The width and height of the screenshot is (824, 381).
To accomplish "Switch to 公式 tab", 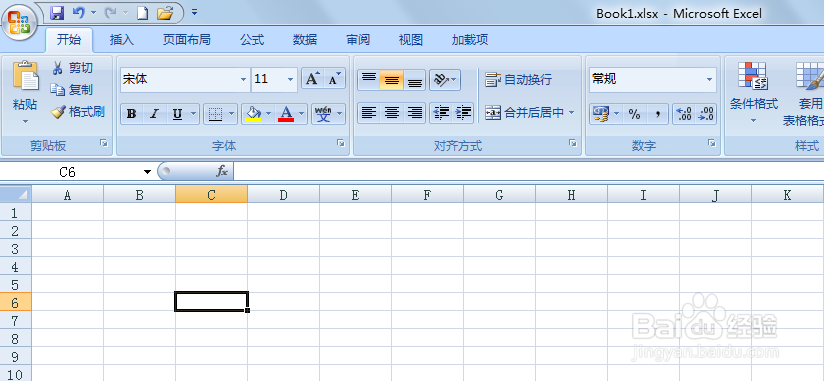I will coord(252,40).
